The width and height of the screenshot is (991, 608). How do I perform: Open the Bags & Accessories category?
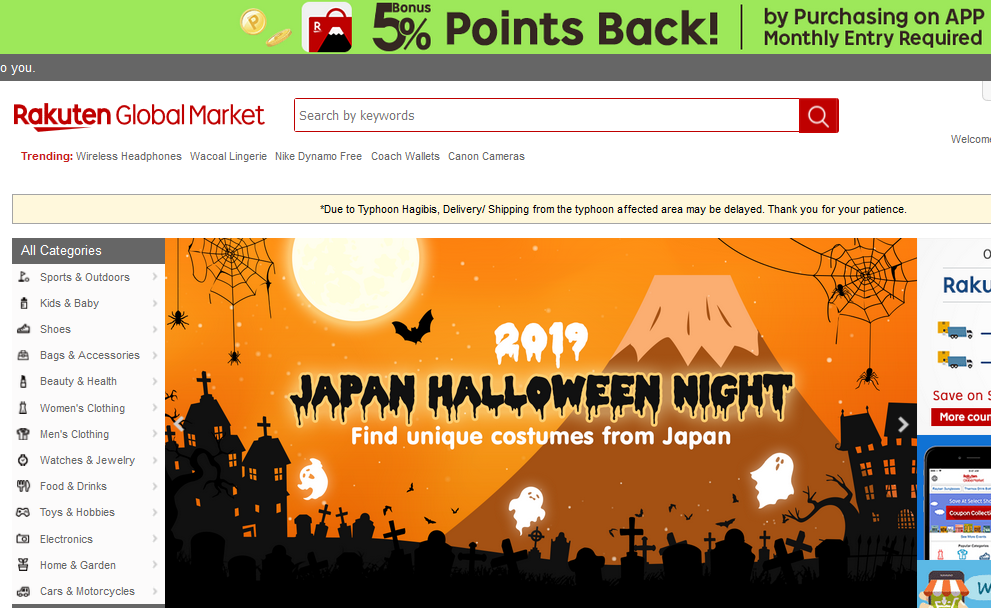[90, 355]
